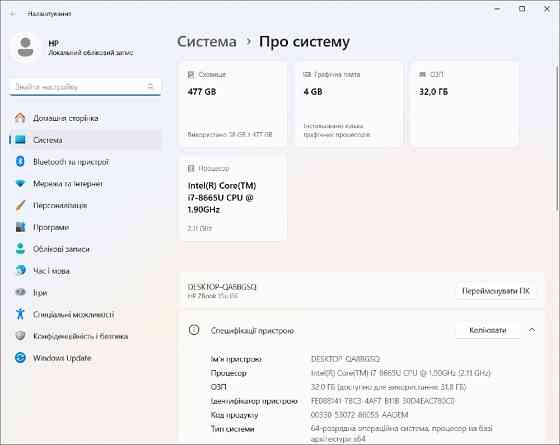The image size is (560, 445).
Task: Click the Система breadcrumb link
Action: (207, 42)
